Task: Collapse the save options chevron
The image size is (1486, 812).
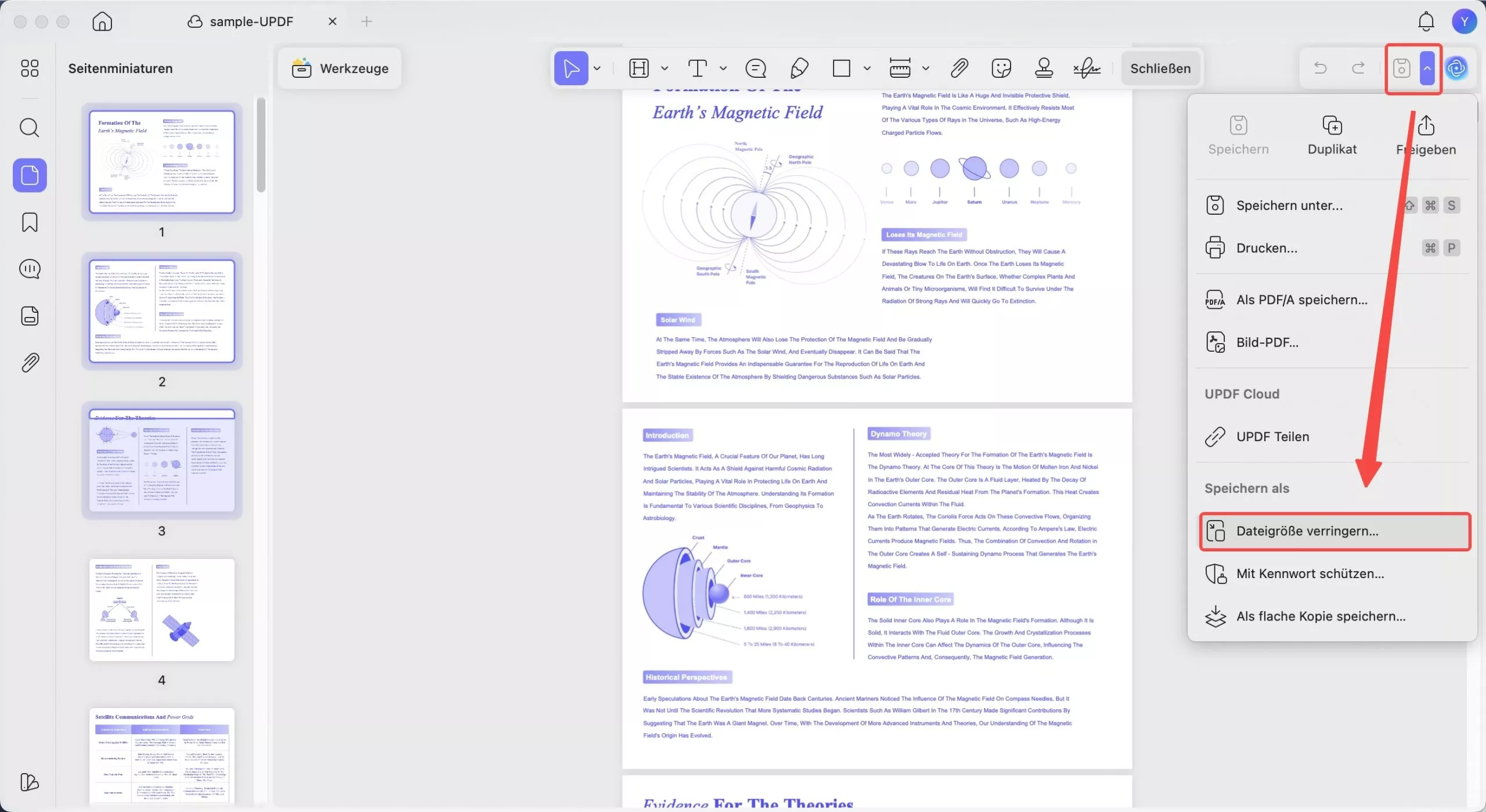Action: 1427,68
